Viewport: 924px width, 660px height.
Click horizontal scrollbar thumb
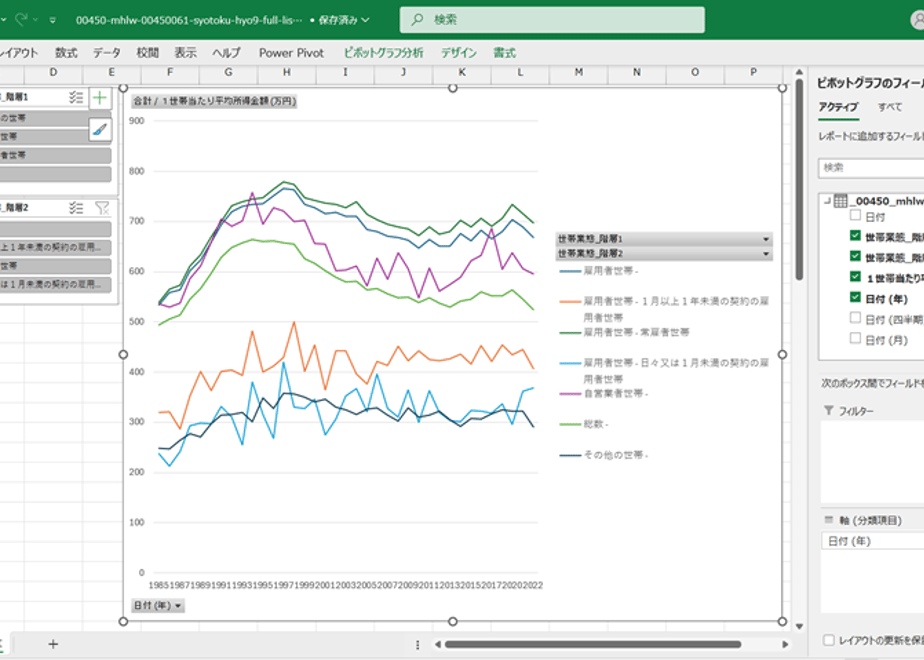593,645
